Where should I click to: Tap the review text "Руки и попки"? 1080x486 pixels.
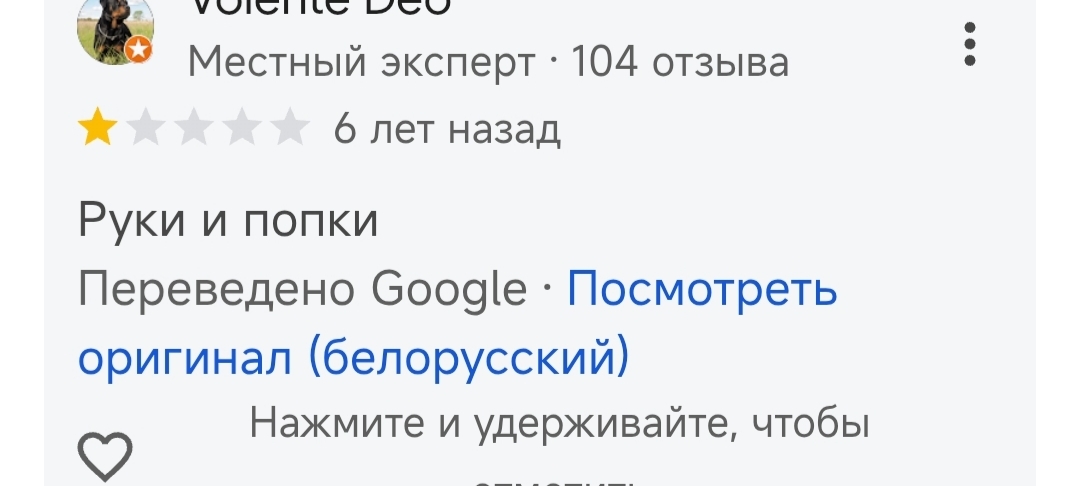coord(228,221)
